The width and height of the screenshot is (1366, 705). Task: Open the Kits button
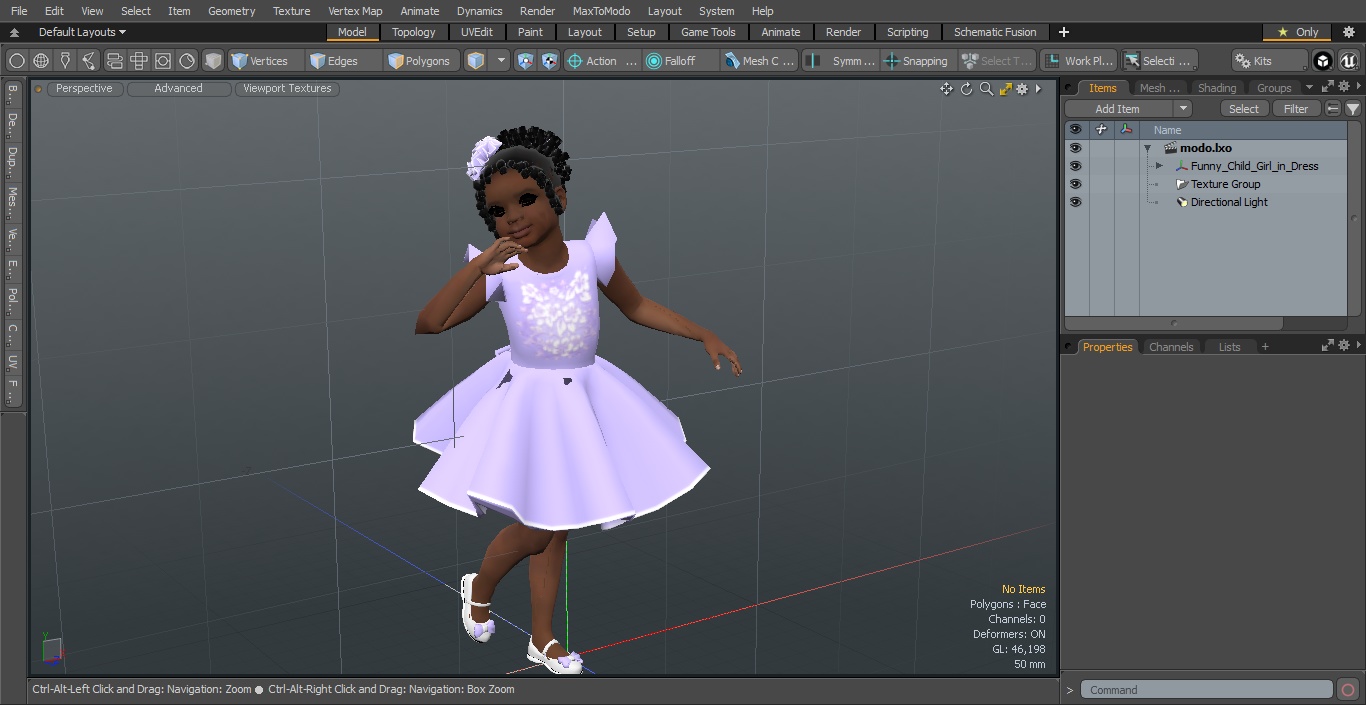pyautogui.click(x=1269, y=61)
